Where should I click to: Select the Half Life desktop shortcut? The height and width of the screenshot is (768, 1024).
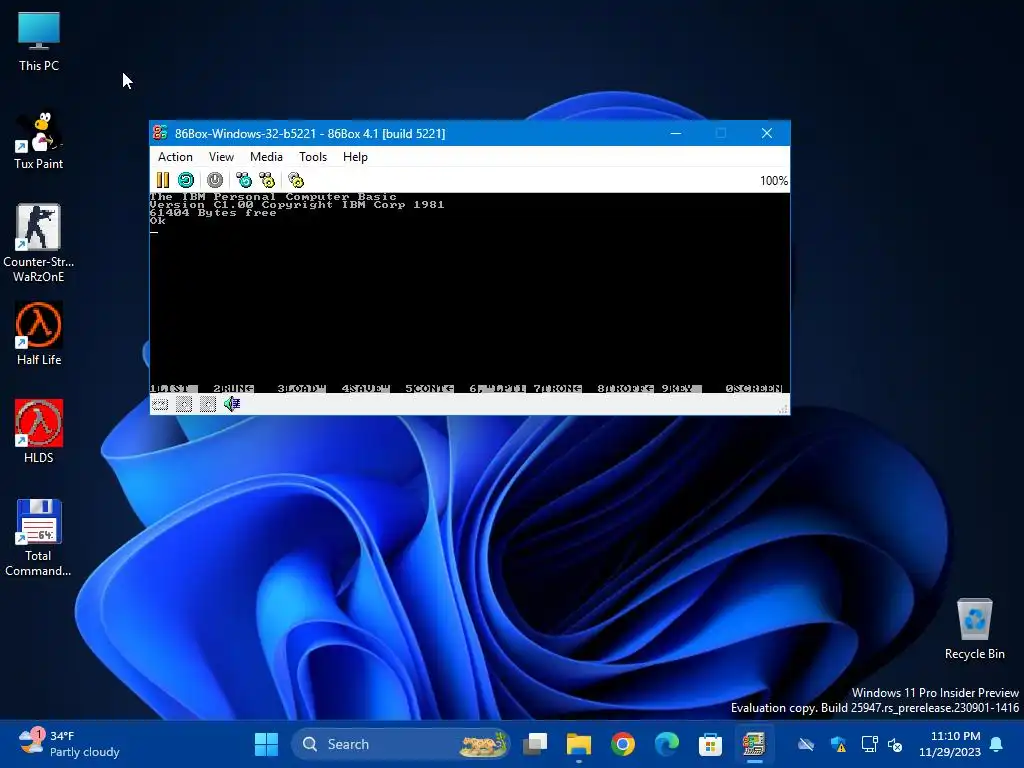pyautogui.click(x=39, y=334)
